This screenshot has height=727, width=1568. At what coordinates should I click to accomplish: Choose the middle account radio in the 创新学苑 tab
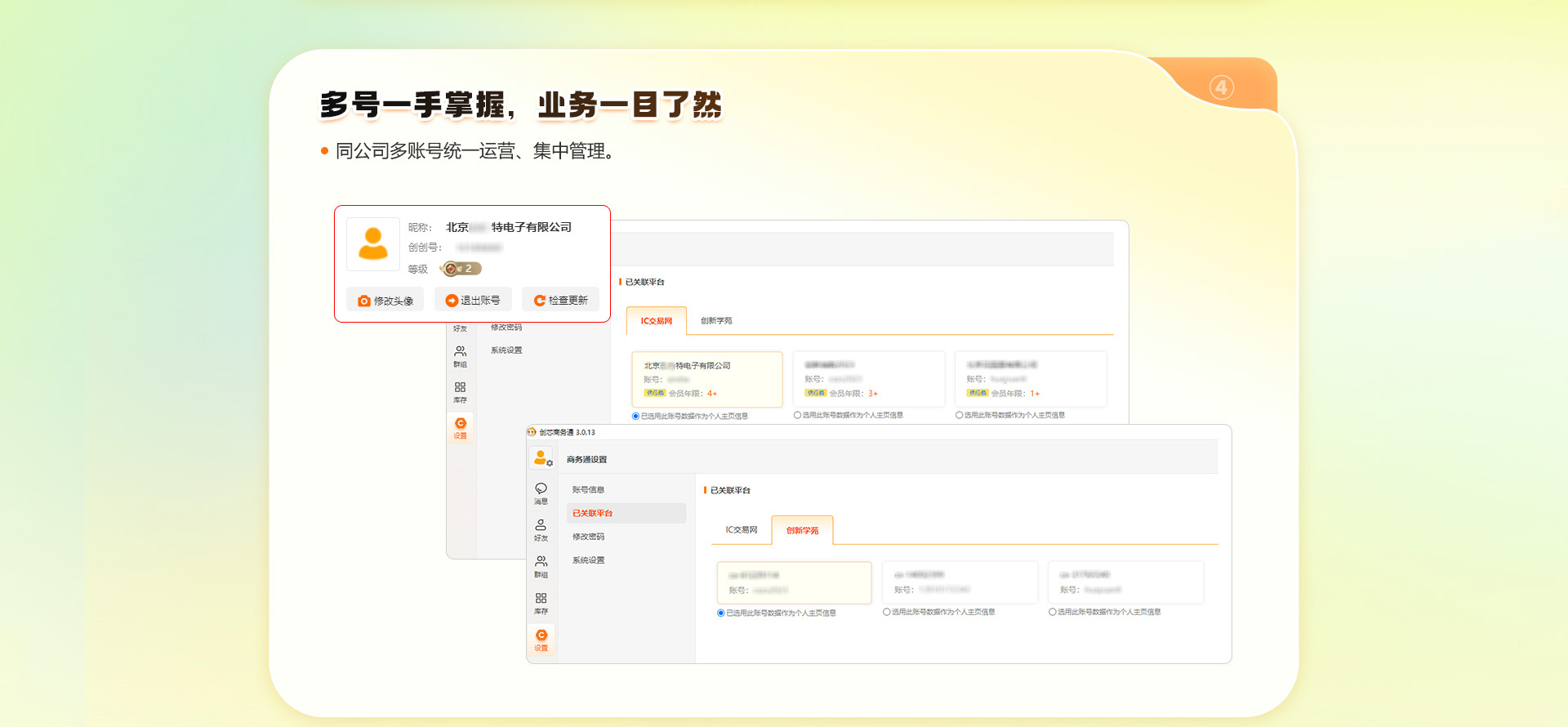[887, 612]
